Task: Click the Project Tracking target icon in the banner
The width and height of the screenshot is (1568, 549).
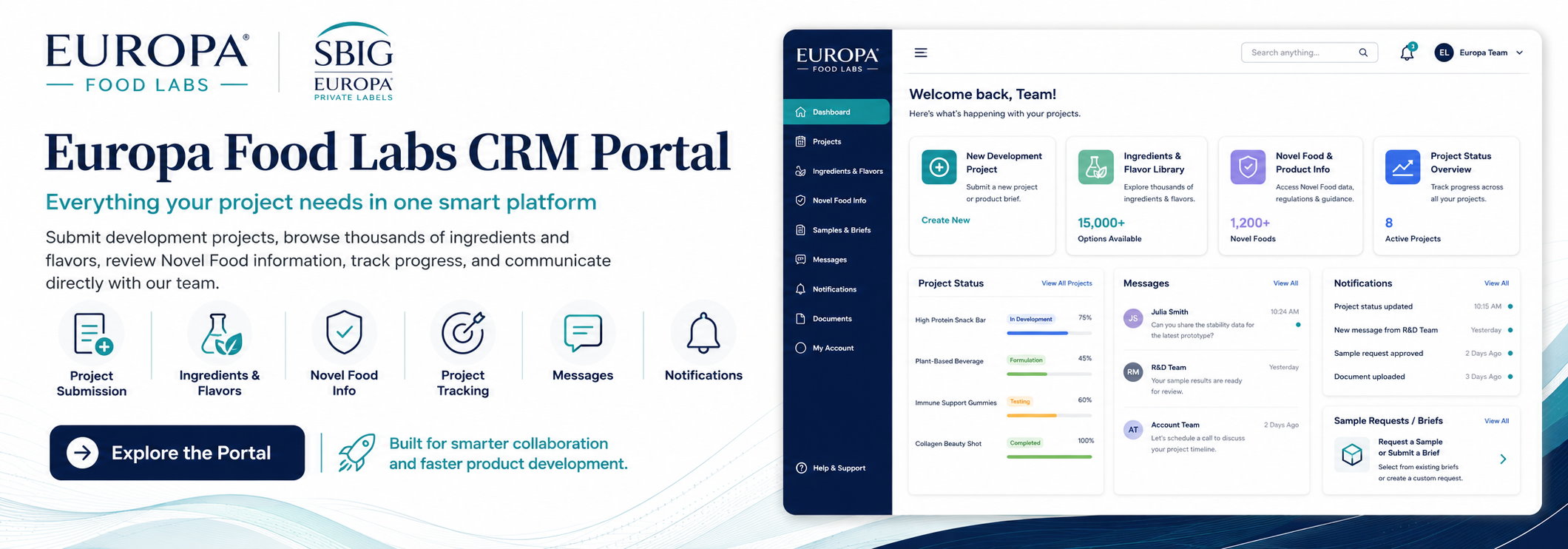Action: pos(463,332)
